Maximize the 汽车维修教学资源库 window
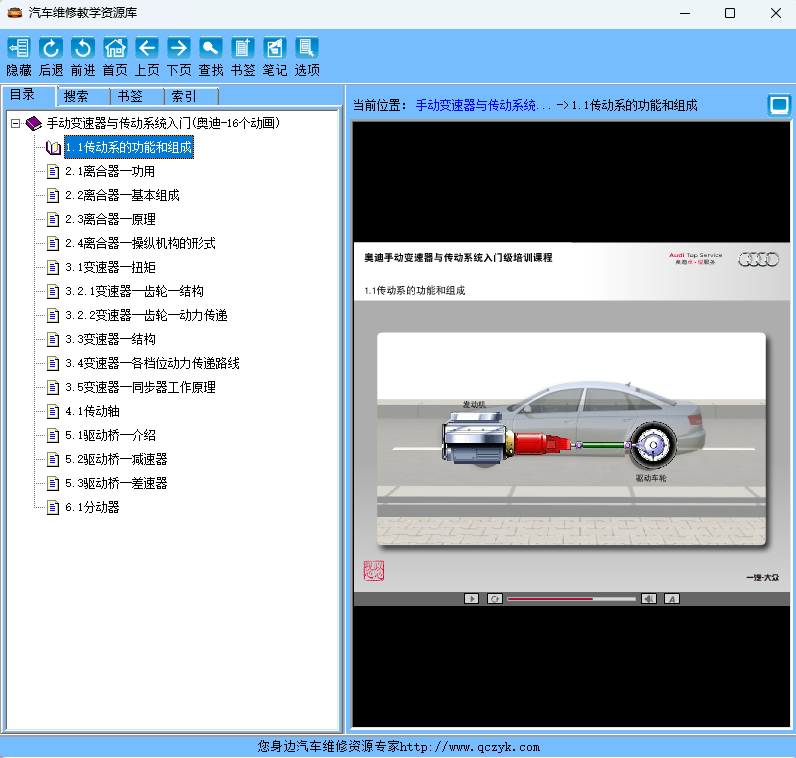This screenshot has width=796, height=758. tap(729, 13)
